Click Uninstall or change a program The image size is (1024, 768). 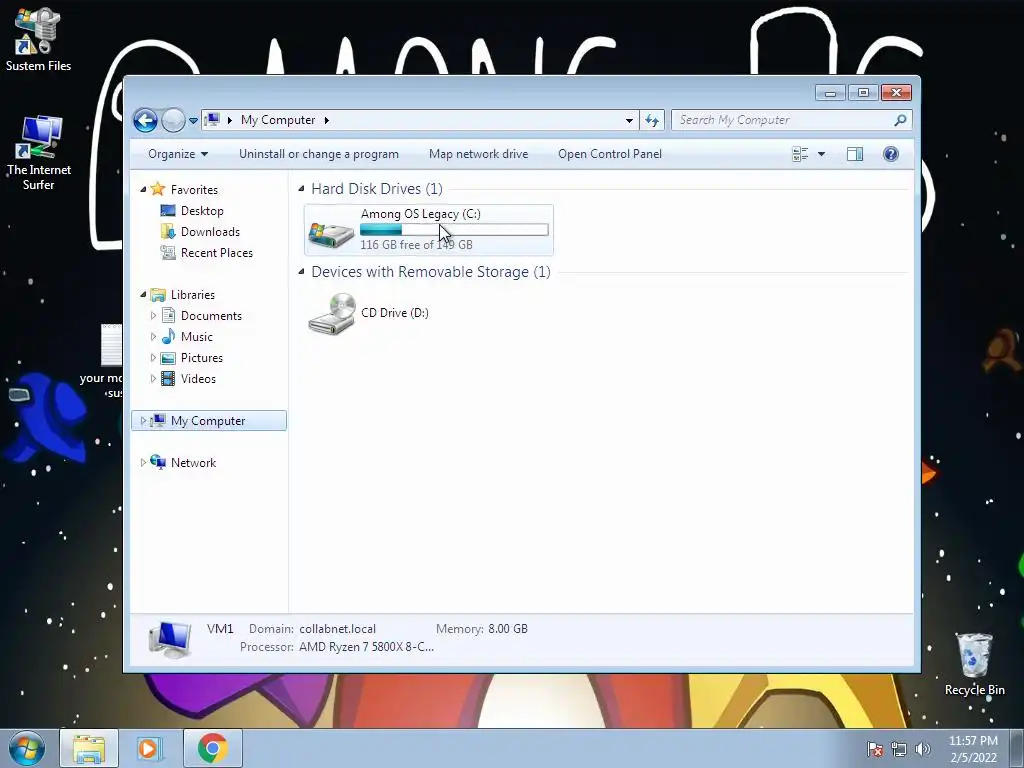point(319,154)
